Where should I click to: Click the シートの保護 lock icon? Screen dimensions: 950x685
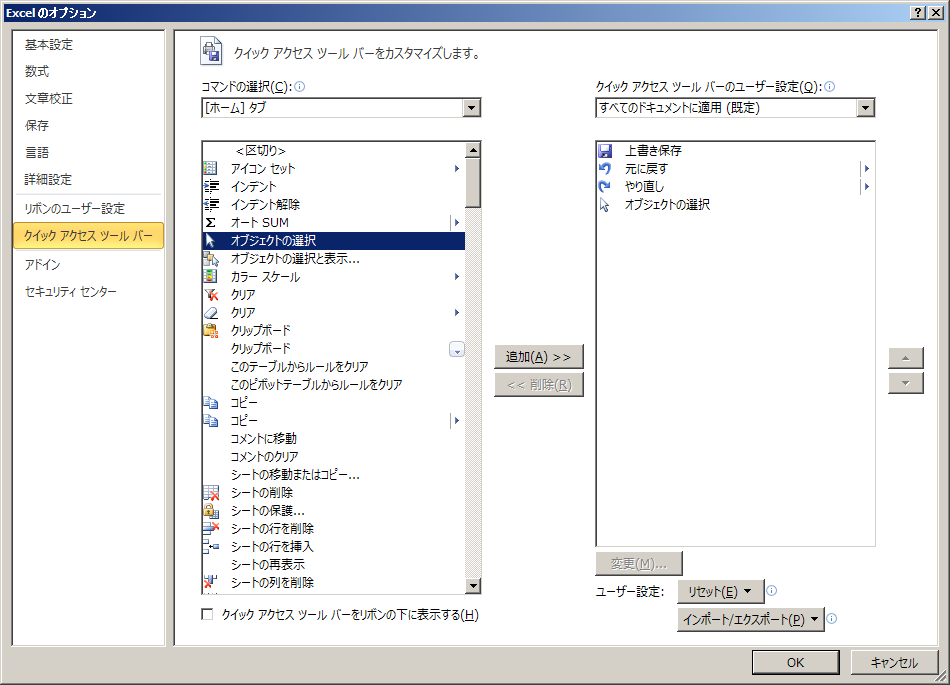coord(210,511)
